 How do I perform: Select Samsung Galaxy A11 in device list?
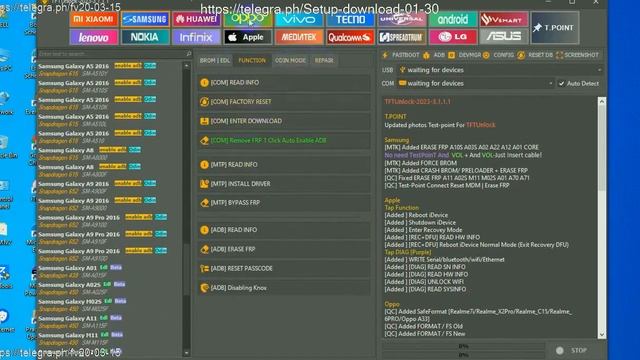109,322
